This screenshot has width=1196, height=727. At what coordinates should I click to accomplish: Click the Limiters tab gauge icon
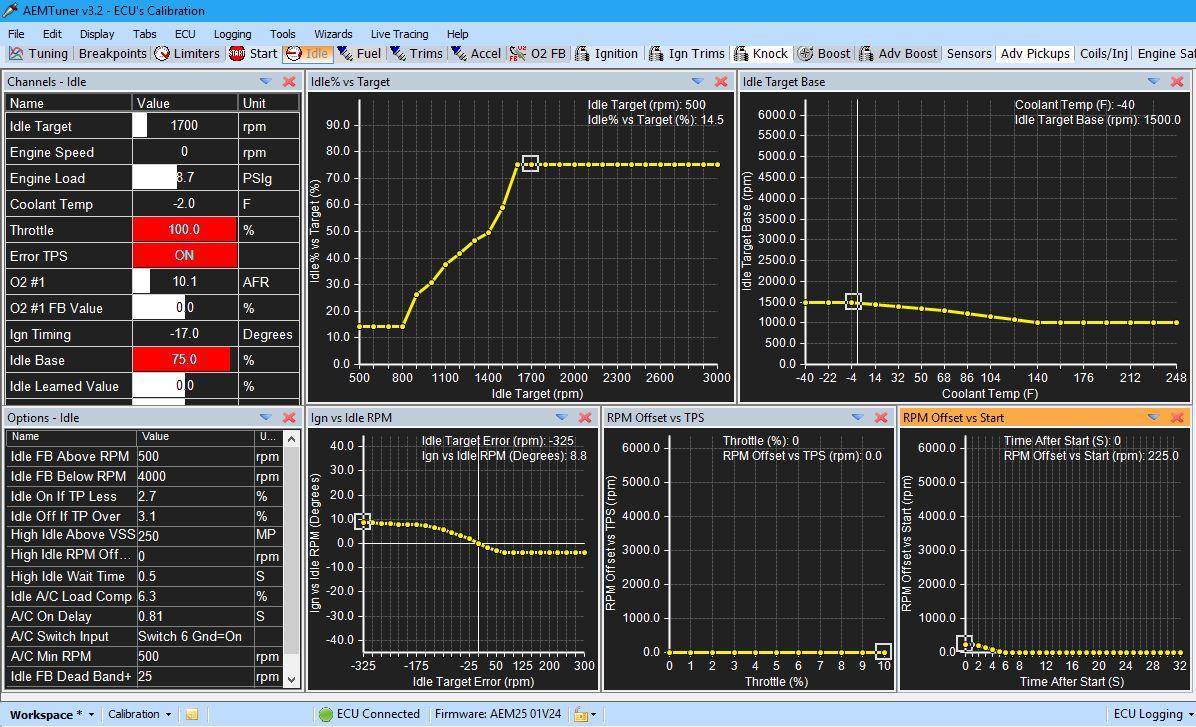click(162, 54)
